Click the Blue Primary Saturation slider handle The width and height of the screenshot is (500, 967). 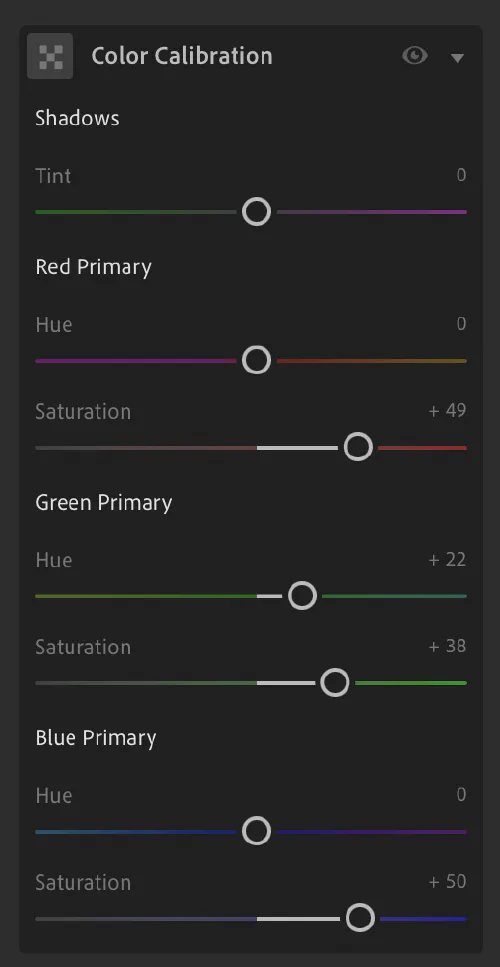pyautogui.click(x=360, y=918)
